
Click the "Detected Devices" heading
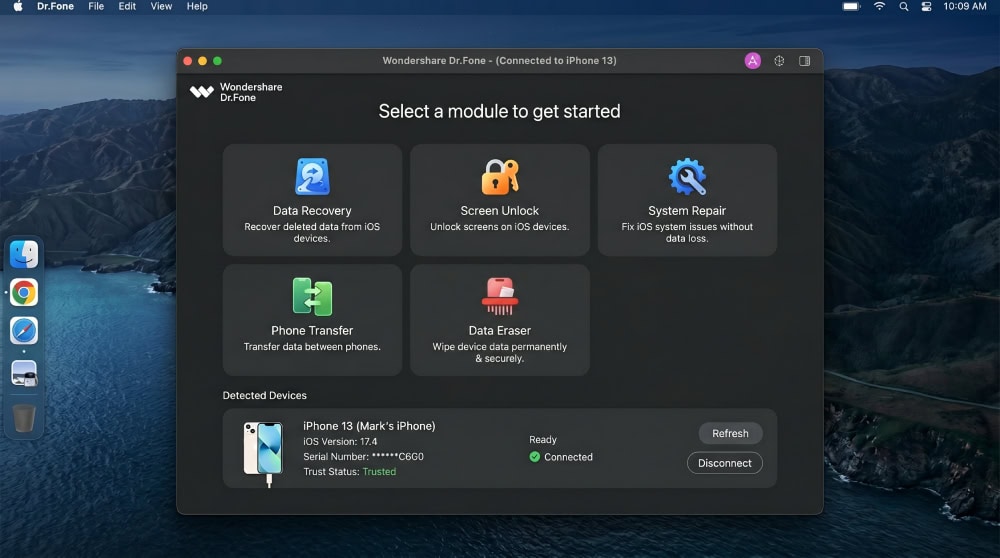(265, 395)
